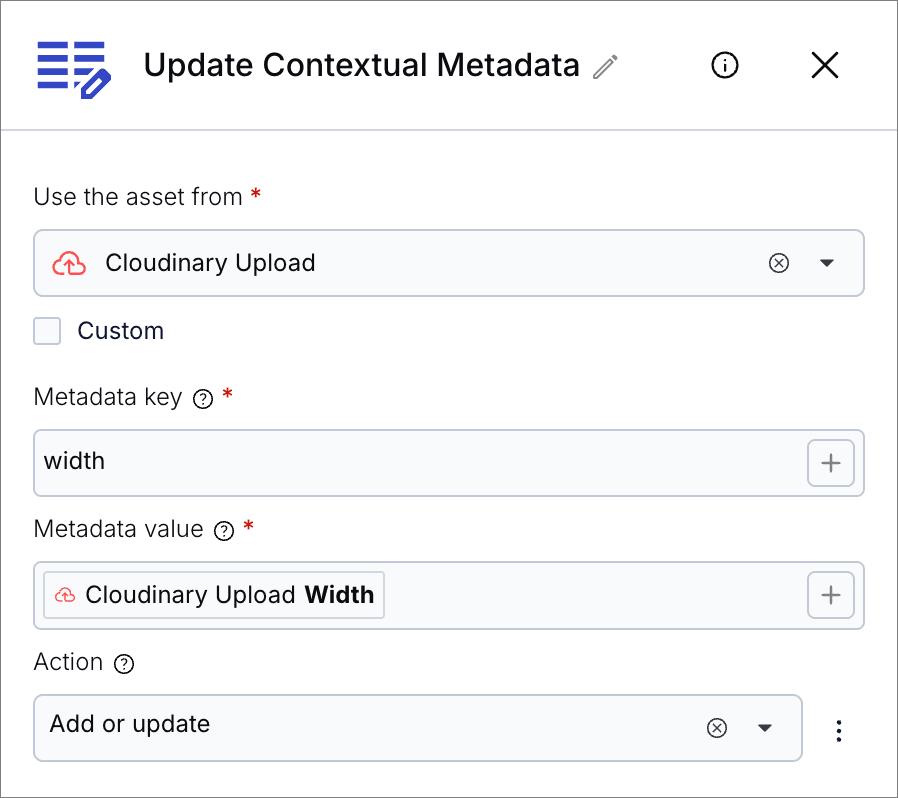Click the pencil icon to rename the block
Viewport: 898px width, 798px height.
[605, 67]
